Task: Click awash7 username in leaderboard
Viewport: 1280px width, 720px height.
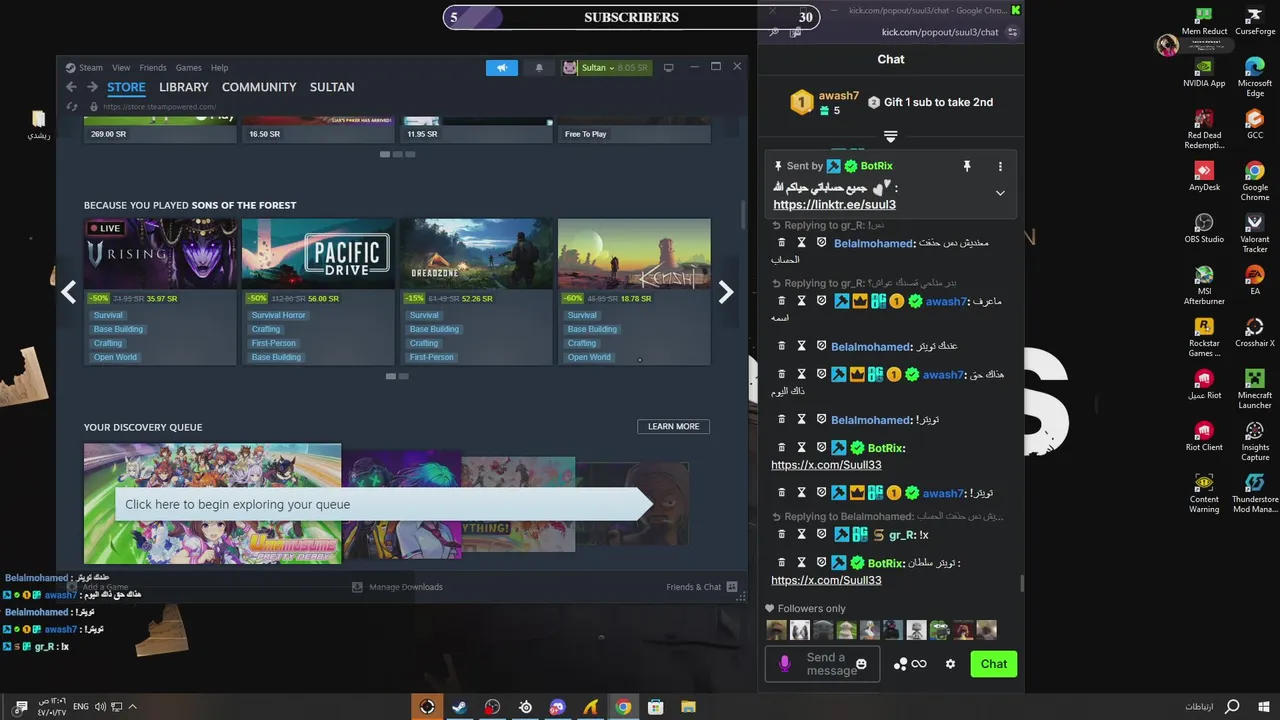Action: click(839, 96)
